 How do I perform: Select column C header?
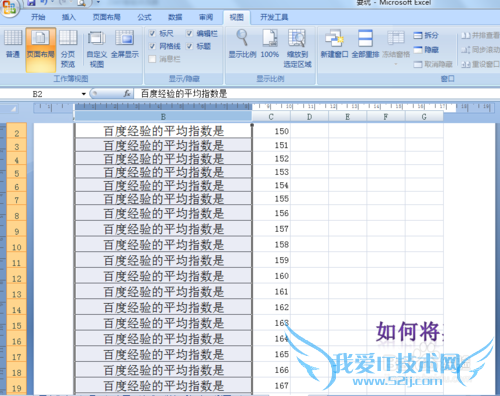coord(271,117)
